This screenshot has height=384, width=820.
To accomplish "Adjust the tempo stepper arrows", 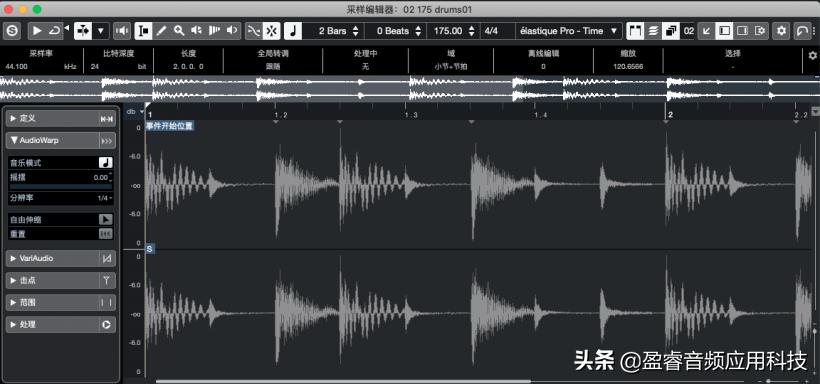I will tap(472, 31).
